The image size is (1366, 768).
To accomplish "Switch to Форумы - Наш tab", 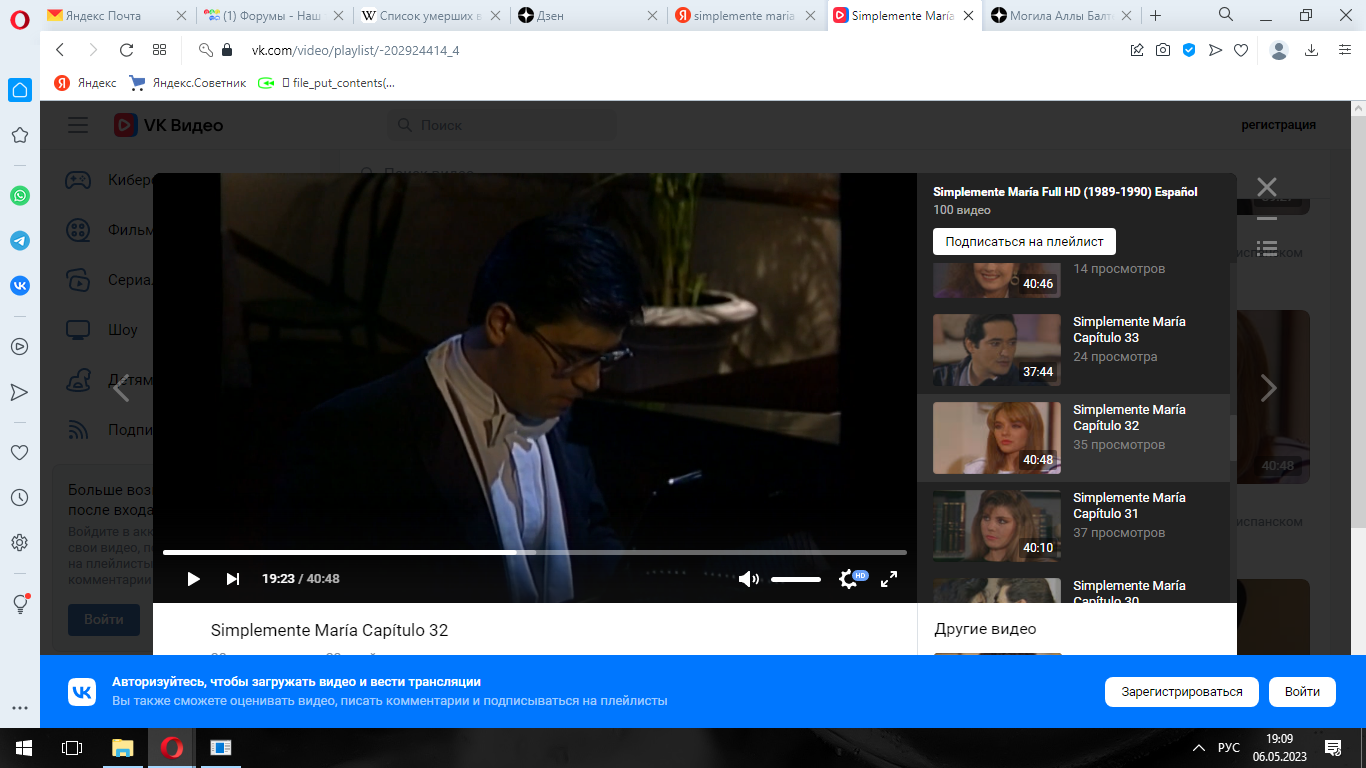I will [x=273, y=15].
